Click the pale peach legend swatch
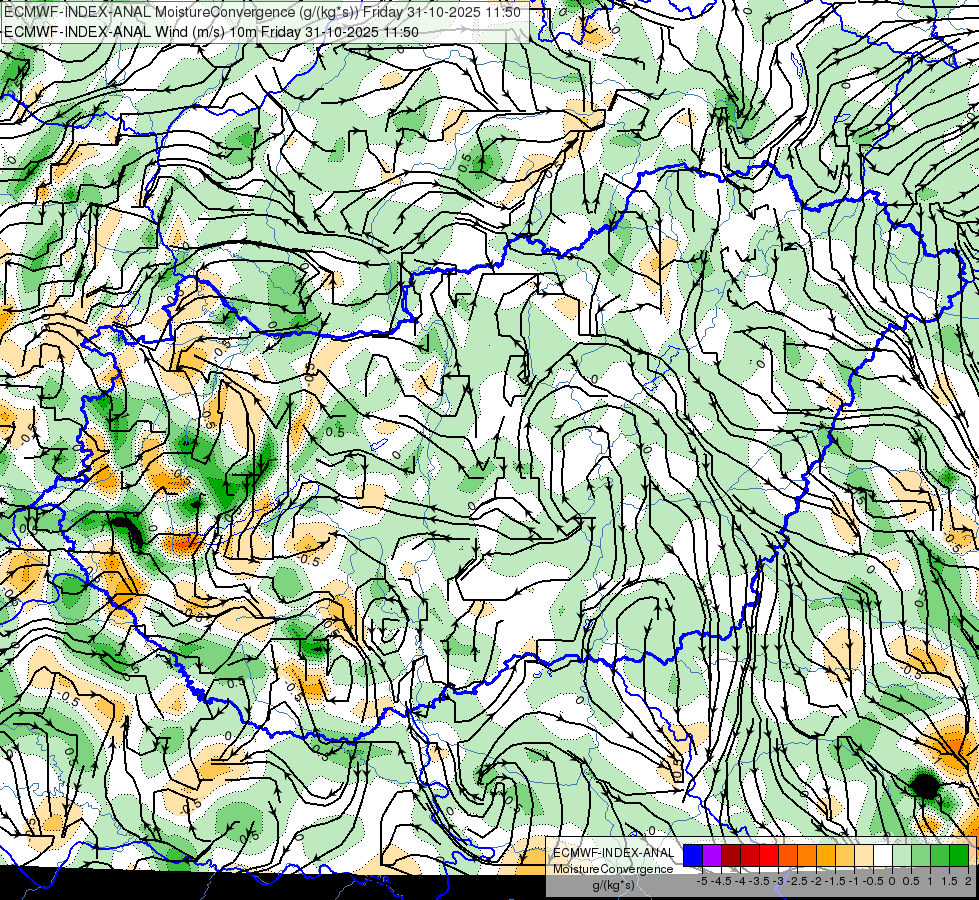 tap(864, 855)
